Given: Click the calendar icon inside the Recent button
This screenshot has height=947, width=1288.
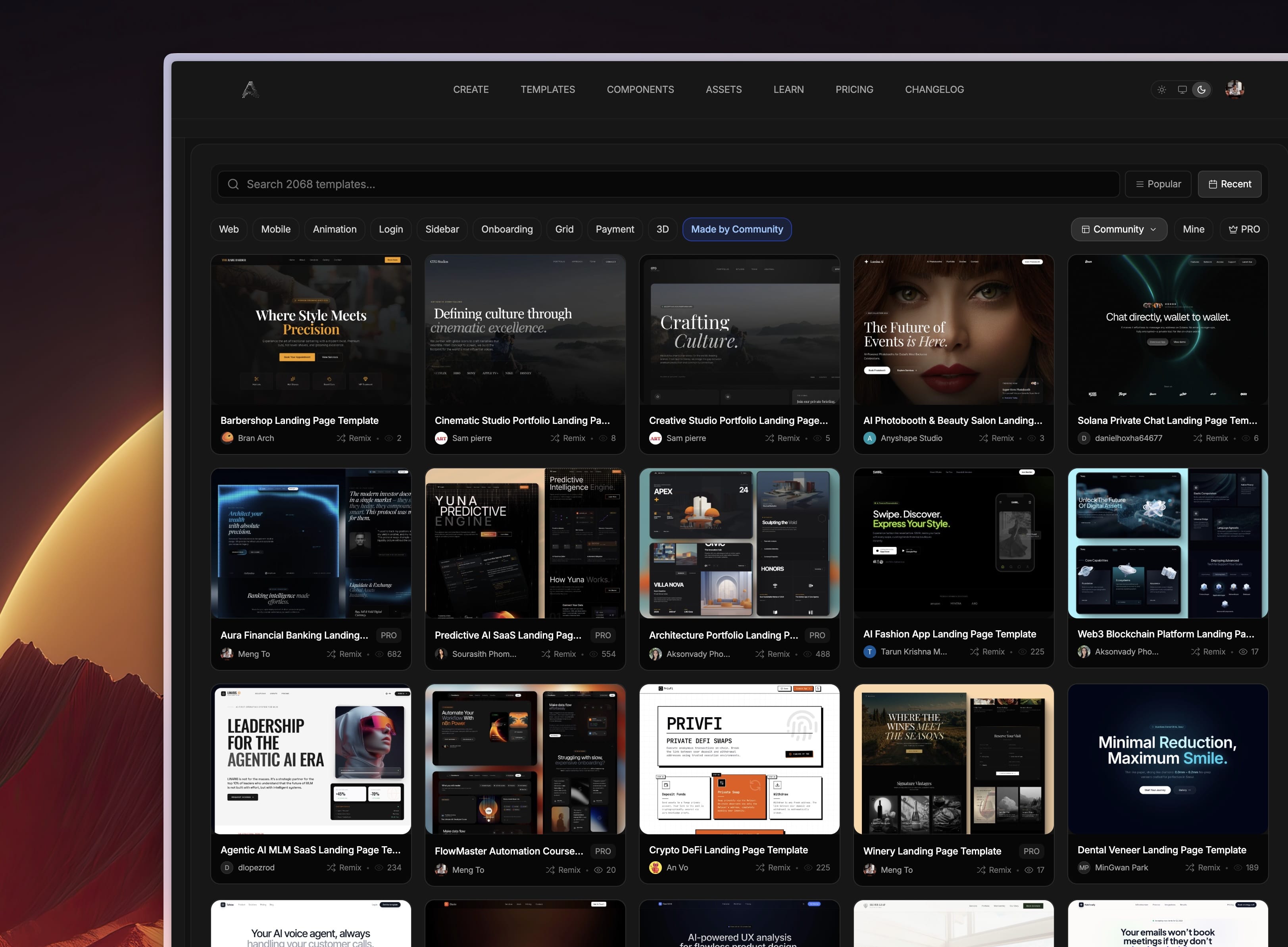Looking at the screenshot, I should 1213,184.
